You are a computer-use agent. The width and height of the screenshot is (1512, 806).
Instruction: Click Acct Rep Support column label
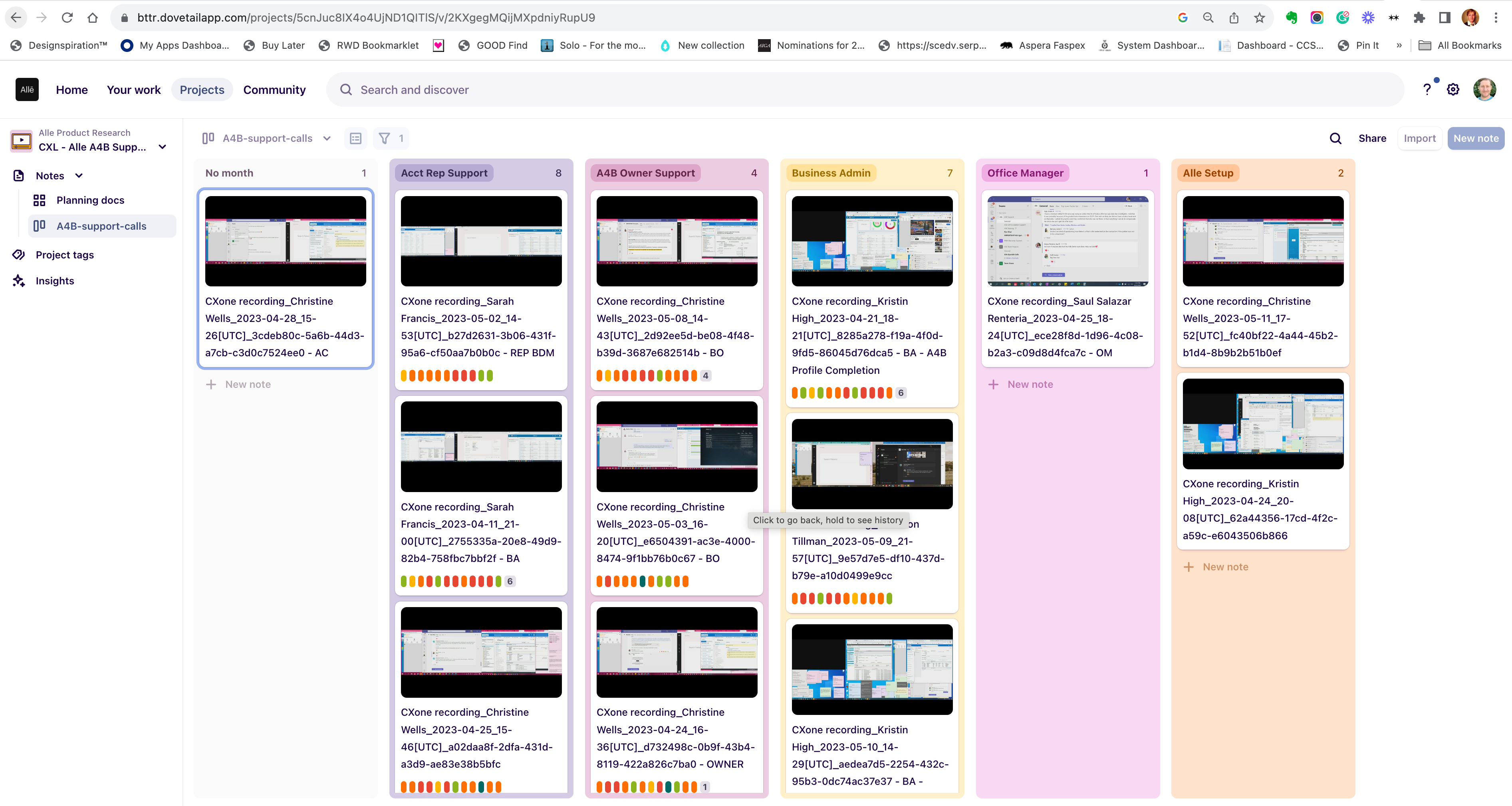point(444,173)
